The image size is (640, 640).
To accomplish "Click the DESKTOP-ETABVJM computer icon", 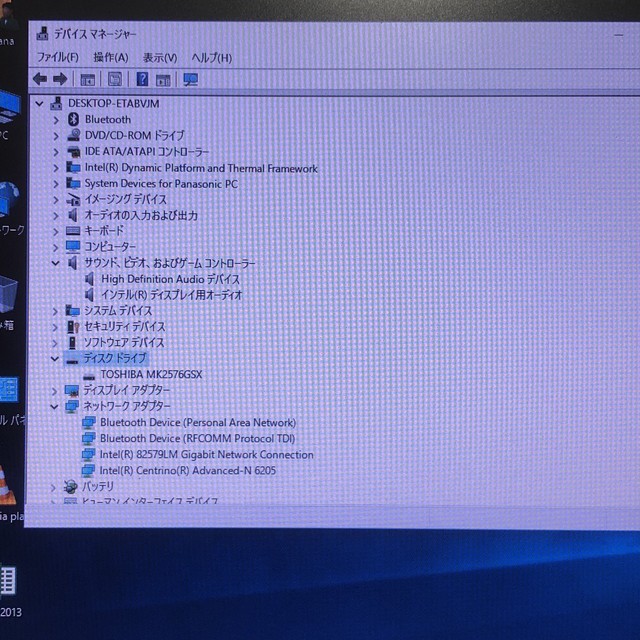I will pyautogui.click(x=56, y=103).
